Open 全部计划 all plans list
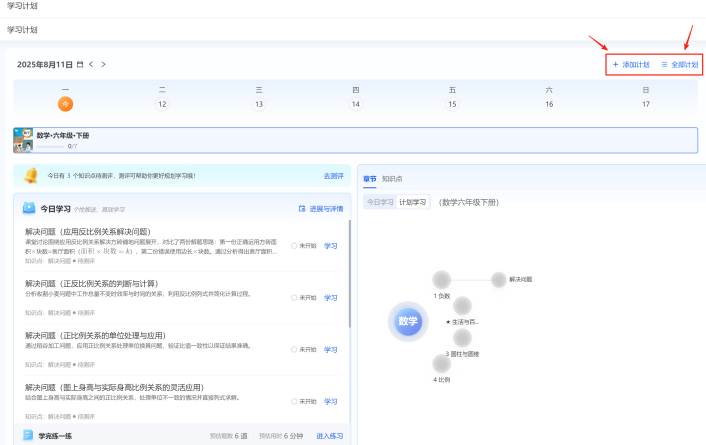Image resolution: width=706 pixels, height=445 pixels. click(680, 64)
